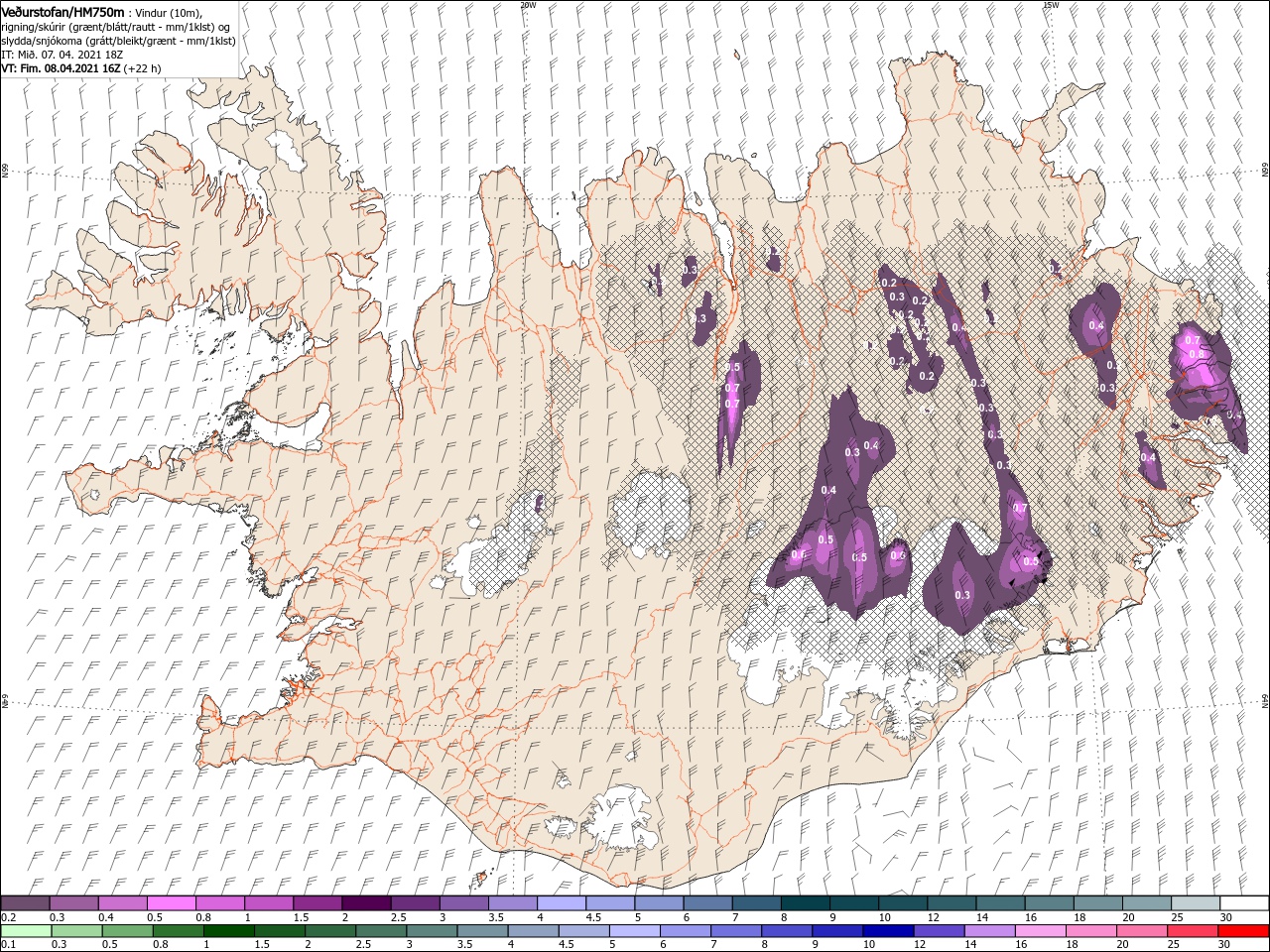1270x952 pixels.
Task: Click bright red lower swatch after 30
Action: pyautogui.click(x=1242, y=931)
